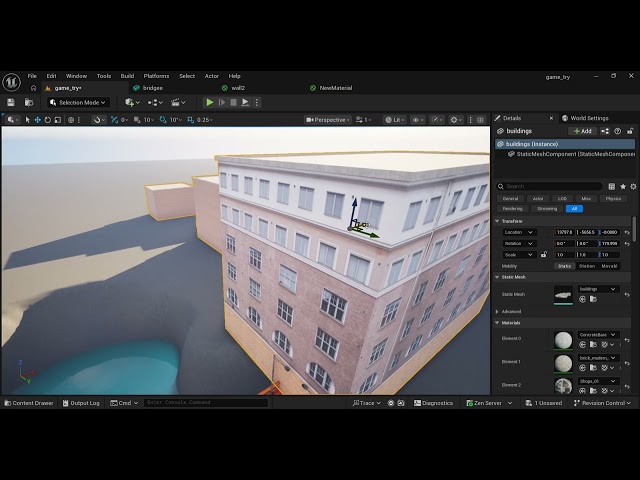Open the buildings static mesh dropdown
Screen dimensions: 640x480
[598, 289]
